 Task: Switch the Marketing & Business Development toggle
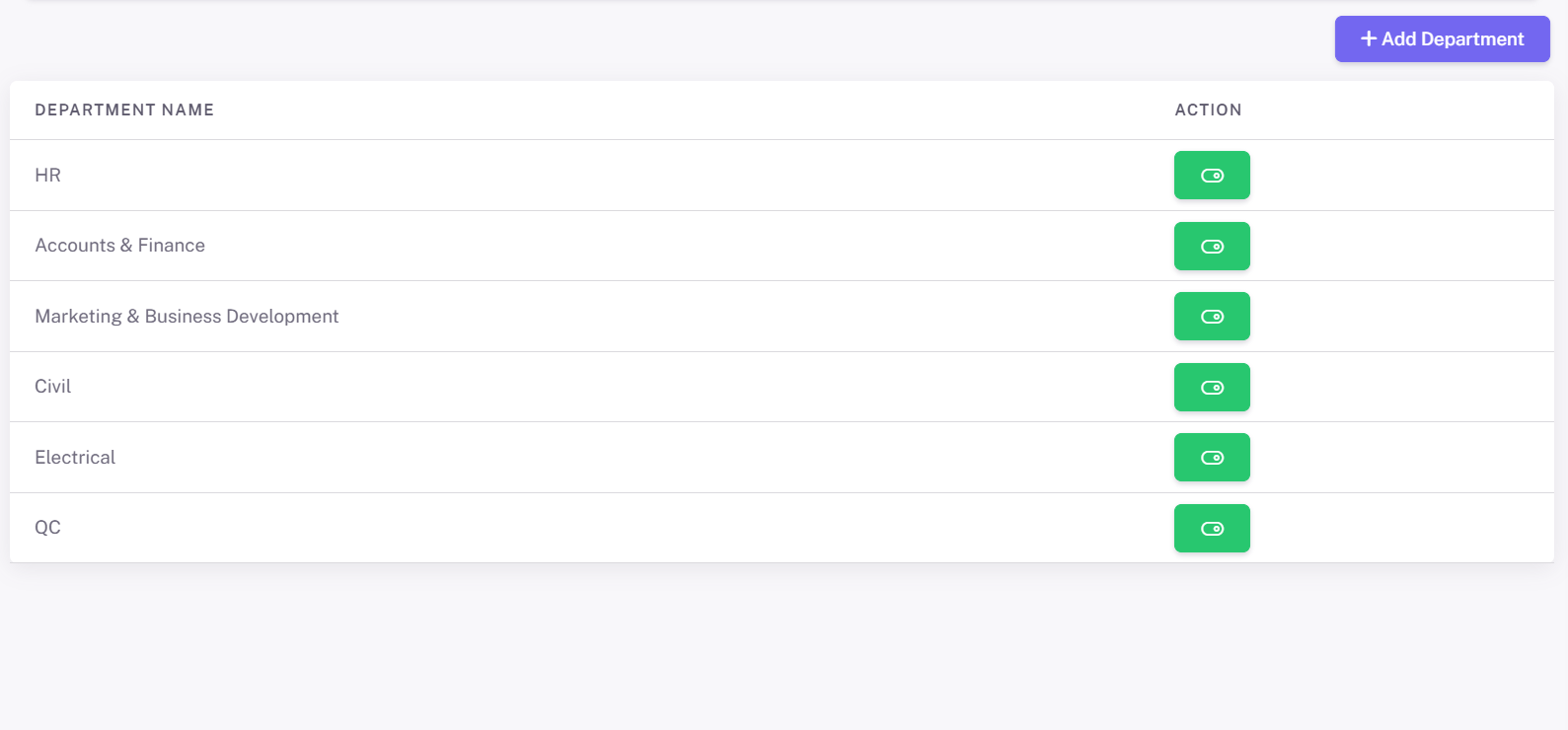1212,317
